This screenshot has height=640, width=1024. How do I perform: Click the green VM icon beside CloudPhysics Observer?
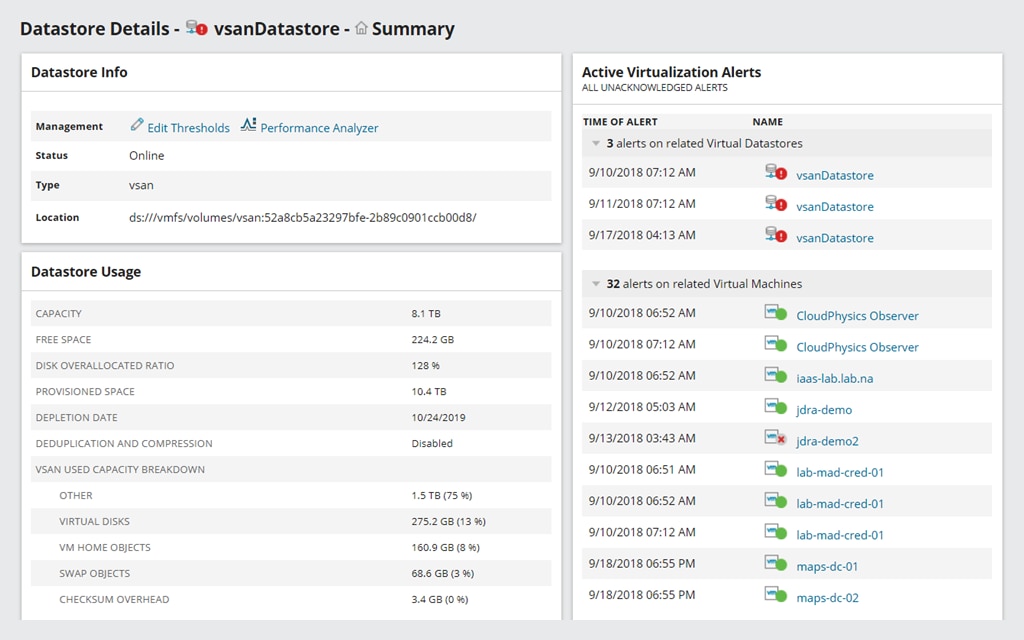click(x=775, y=315)
